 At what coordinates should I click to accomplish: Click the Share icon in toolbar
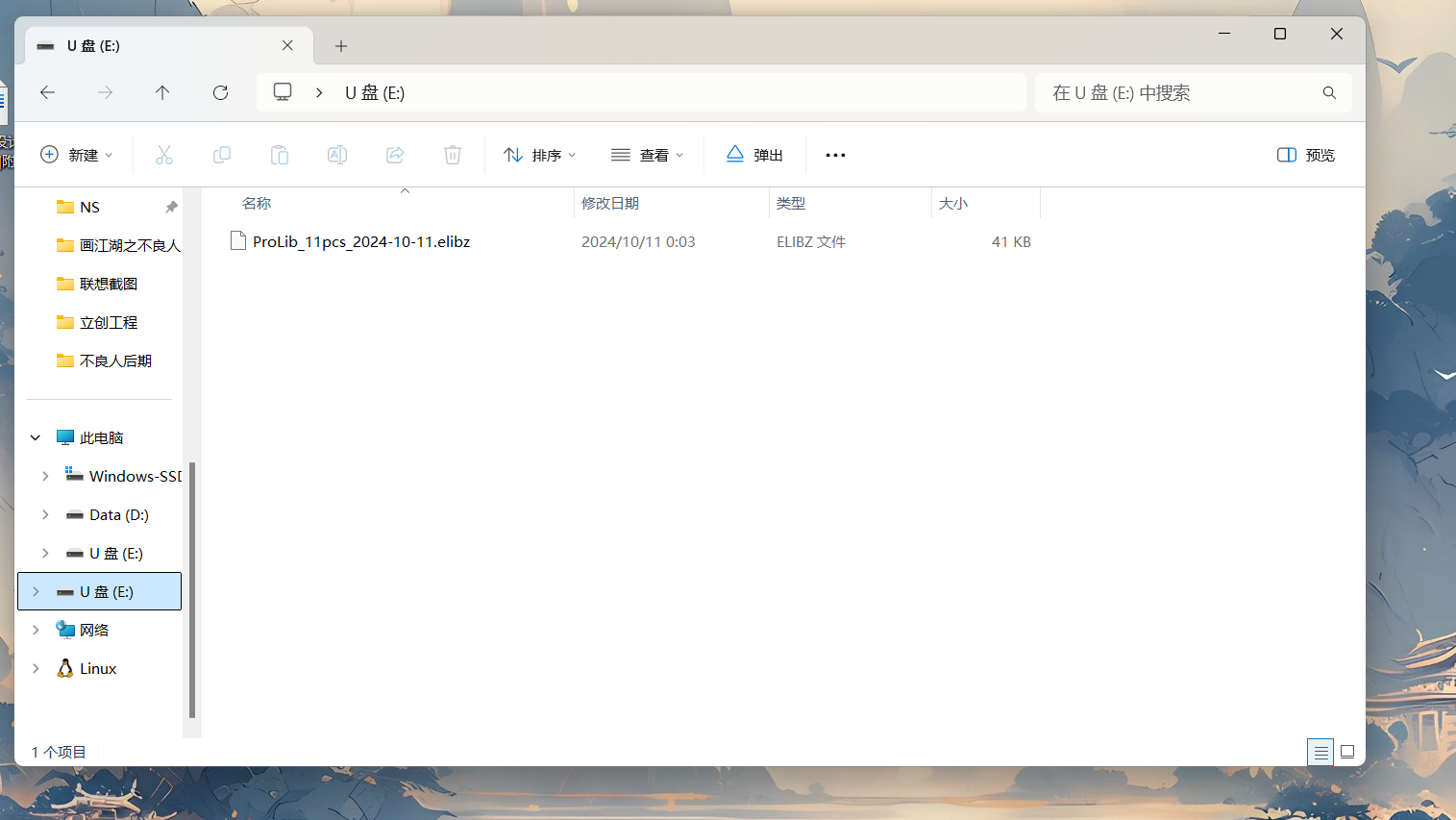(395, 155)
